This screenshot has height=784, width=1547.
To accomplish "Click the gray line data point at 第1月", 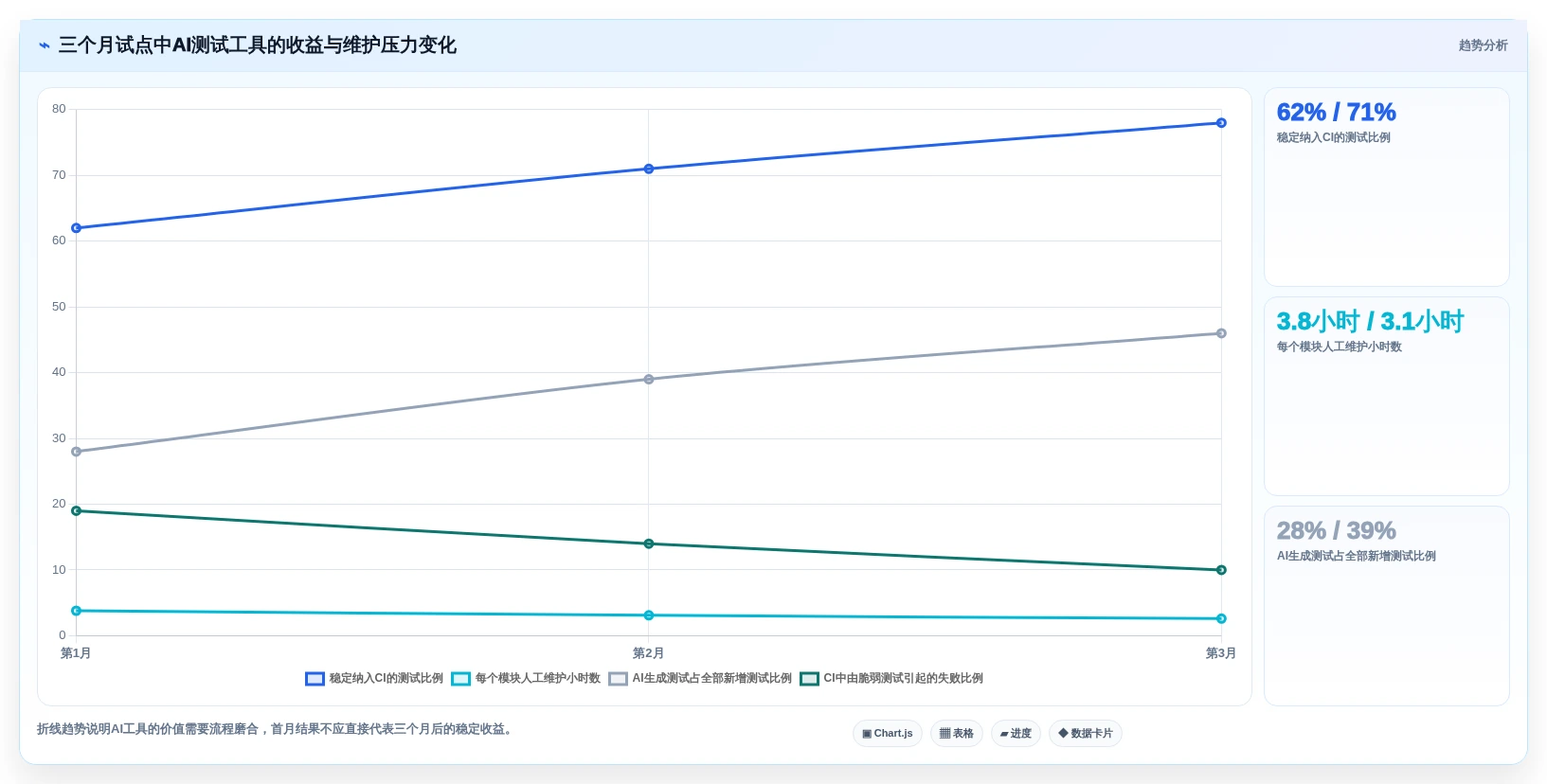I will [x=77, y=452].
